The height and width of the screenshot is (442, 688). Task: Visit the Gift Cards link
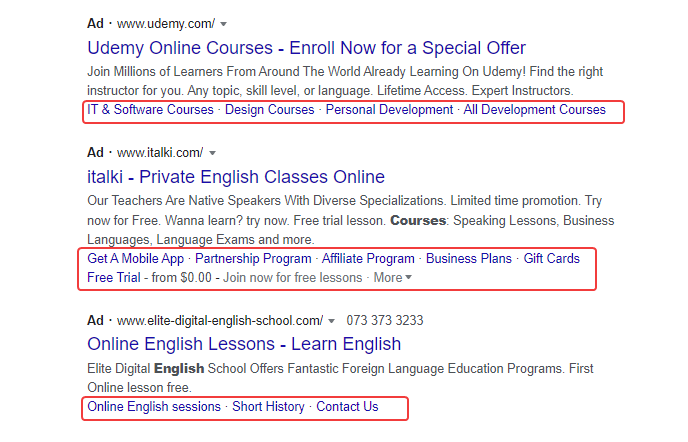point(552,259)
